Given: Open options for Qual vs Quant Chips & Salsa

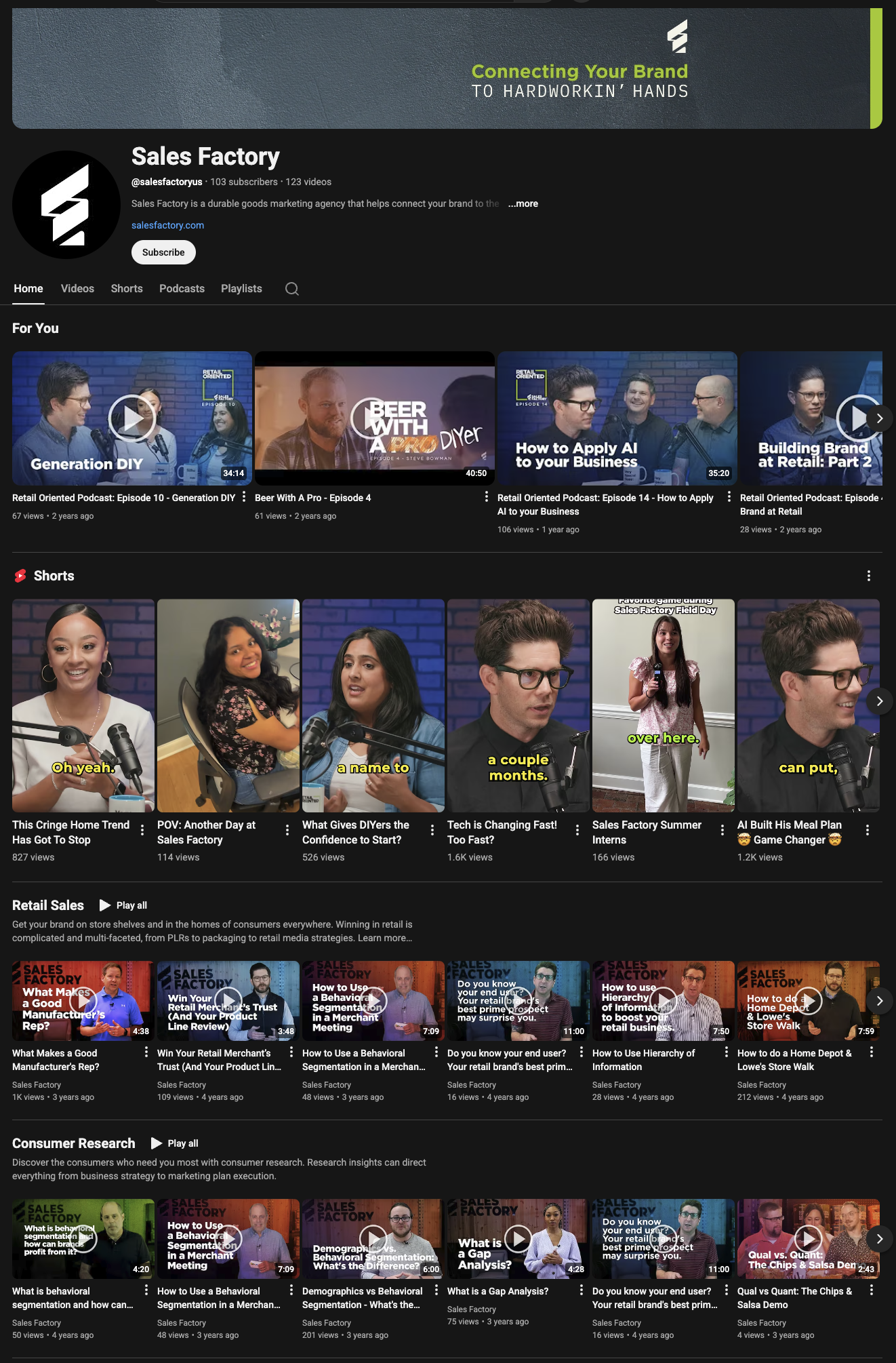Looking at the screenshot, I should point(872,1290).
